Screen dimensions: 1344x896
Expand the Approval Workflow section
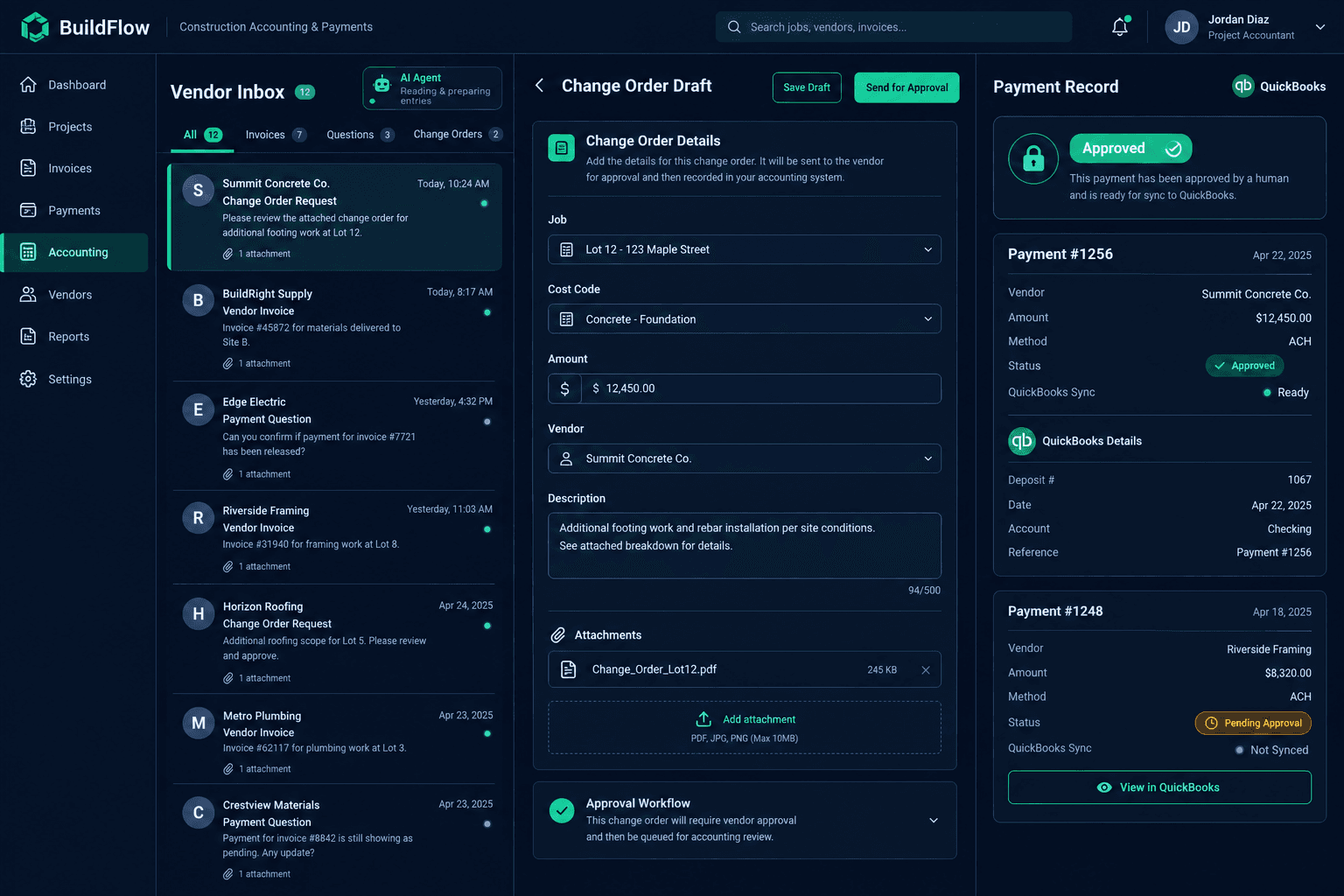click(934, 820)
